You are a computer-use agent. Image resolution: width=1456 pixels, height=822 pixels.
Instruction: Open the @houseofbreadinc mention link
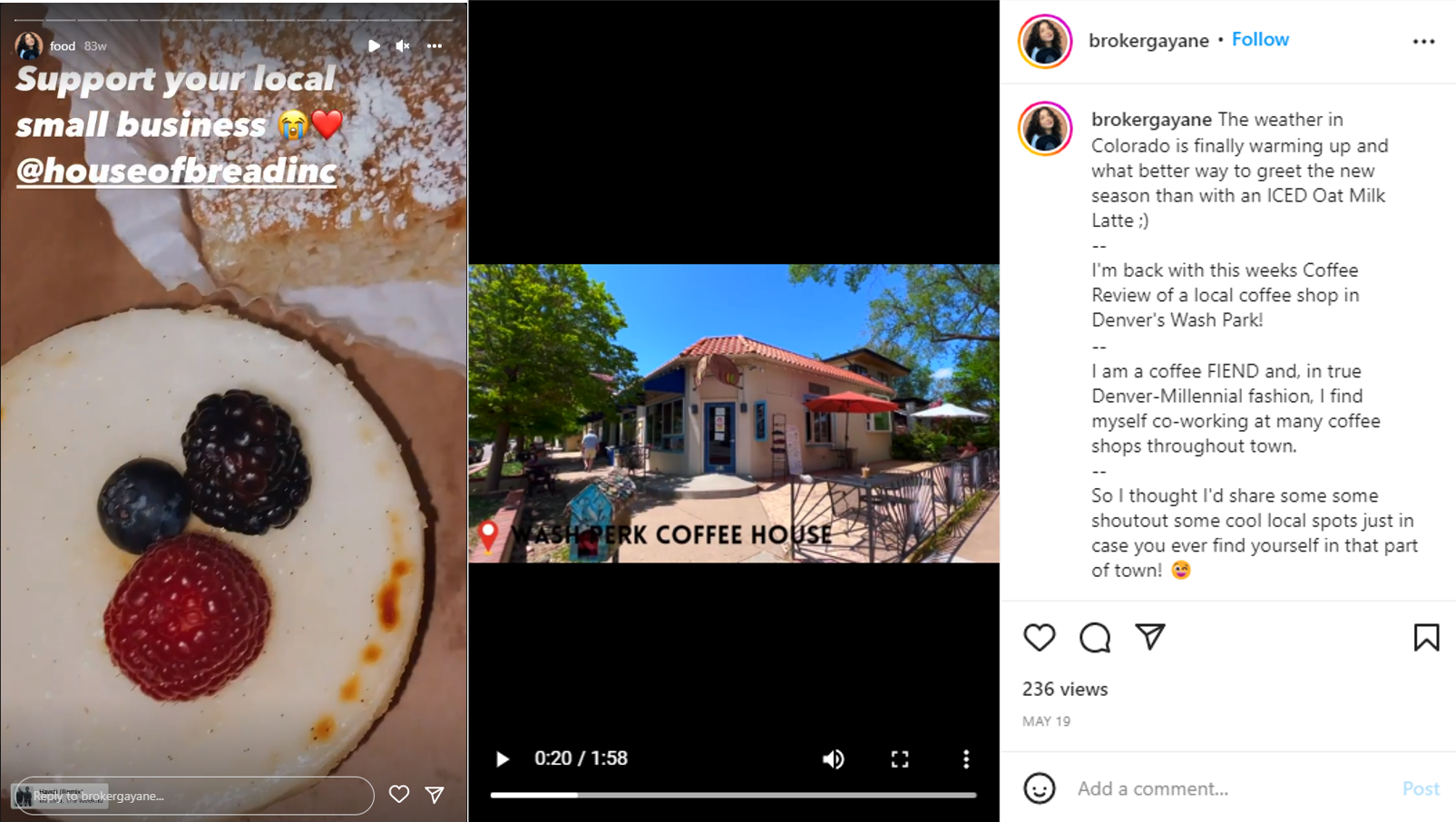[176, 171]
